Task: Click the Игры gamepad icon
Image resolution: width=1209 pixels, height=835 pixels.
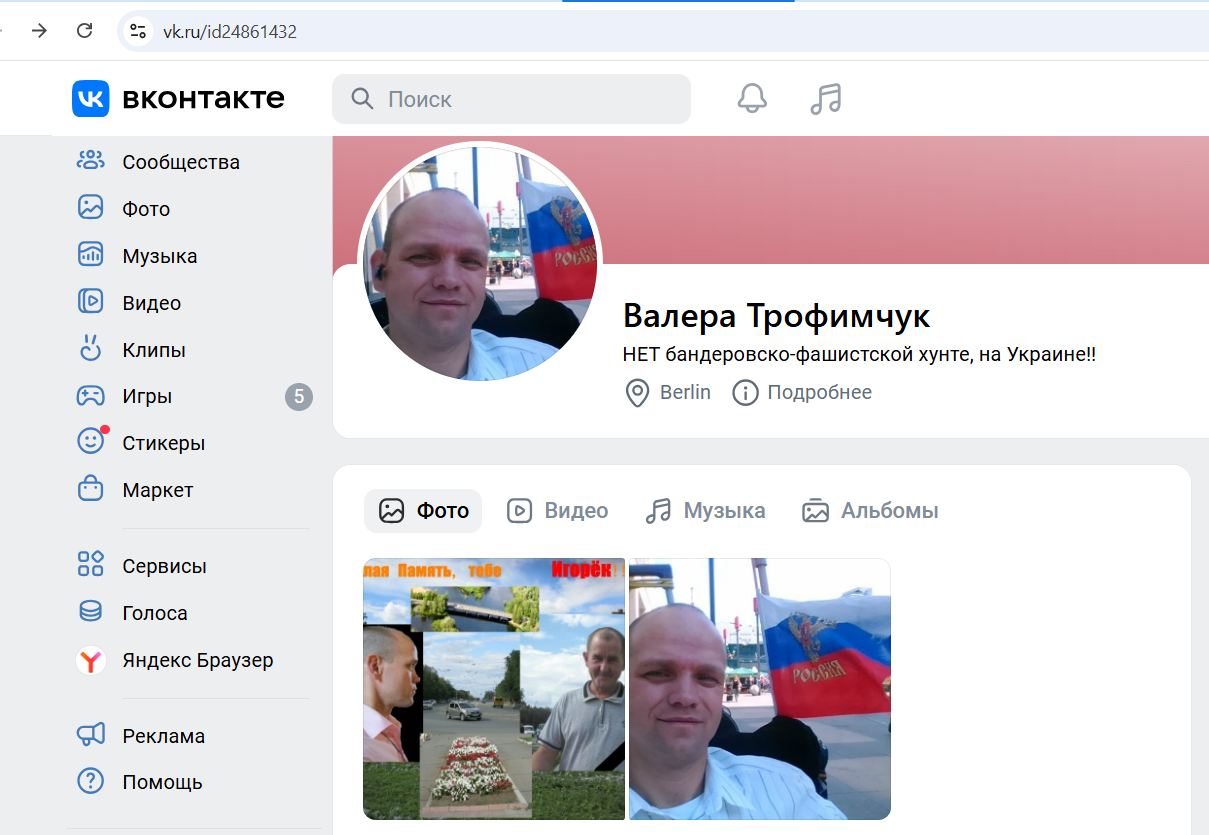Action: (x=91, y=396)
